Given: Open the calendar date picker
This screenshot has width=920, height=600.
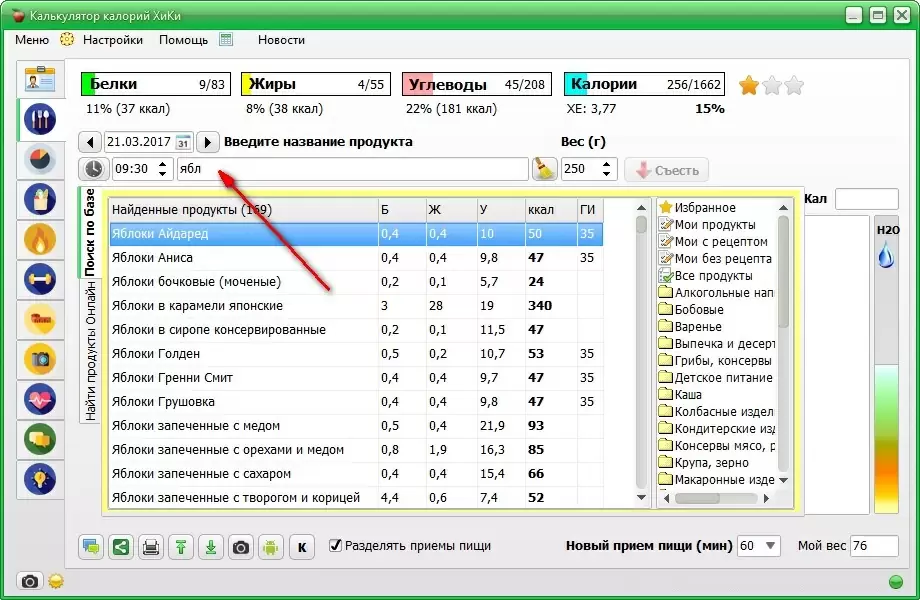Looking at the screenshot, I should point(183,142).
